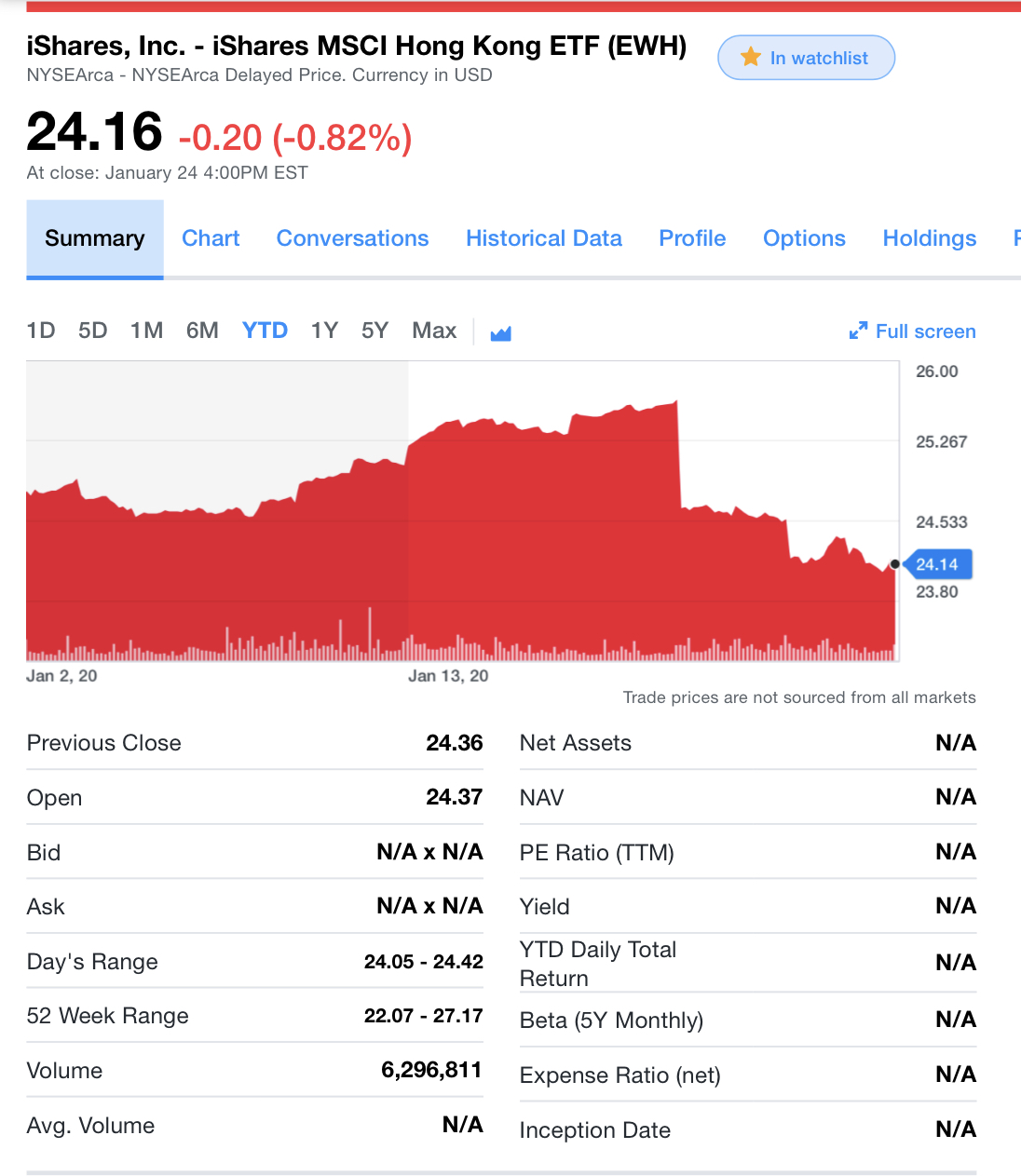Open the Historical Data tab
1021x1176 pixels.
coord(544,238)
